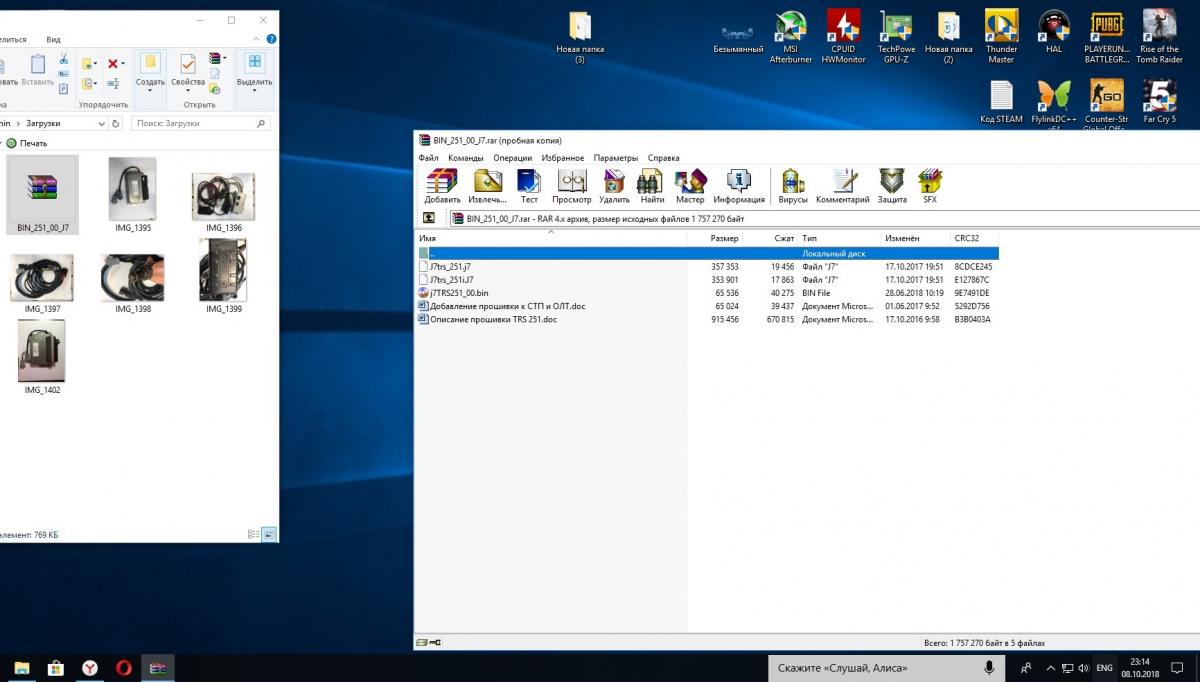Open the address bar history dropdown
Viewport: 1200px width, 682px height.
tap(102, 124)
